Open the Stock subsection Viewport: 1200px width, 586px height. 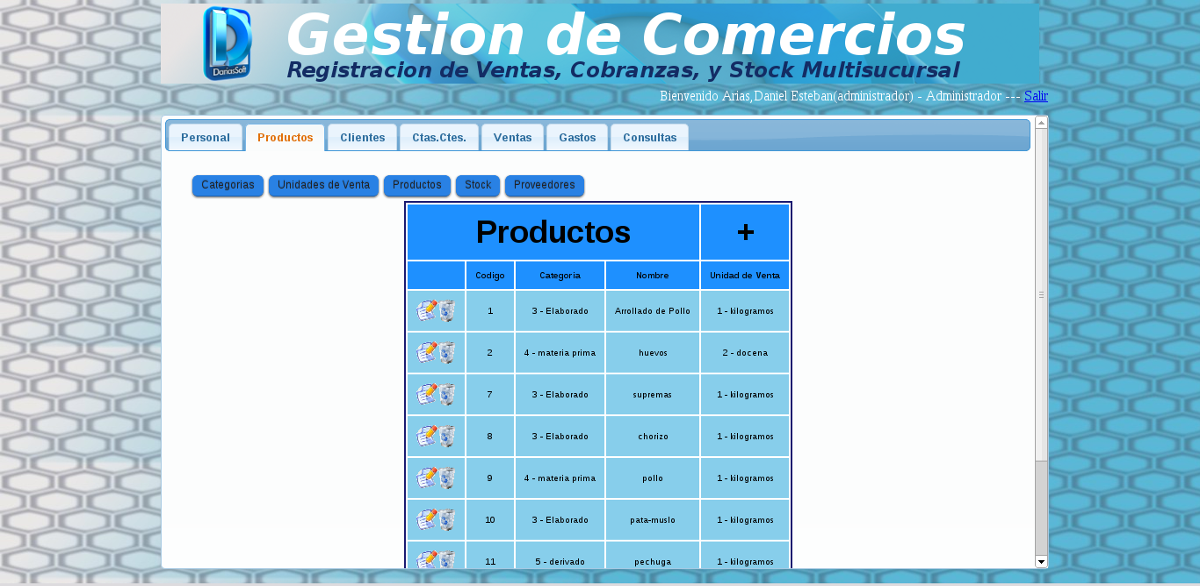(x=477, y=185)
